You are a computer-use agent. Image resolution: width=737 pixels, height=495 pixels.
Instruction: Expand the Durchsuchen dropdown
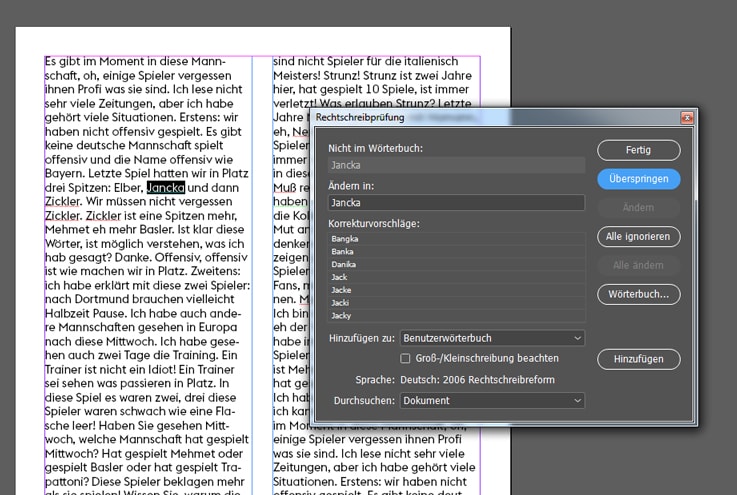click(492, 400)
